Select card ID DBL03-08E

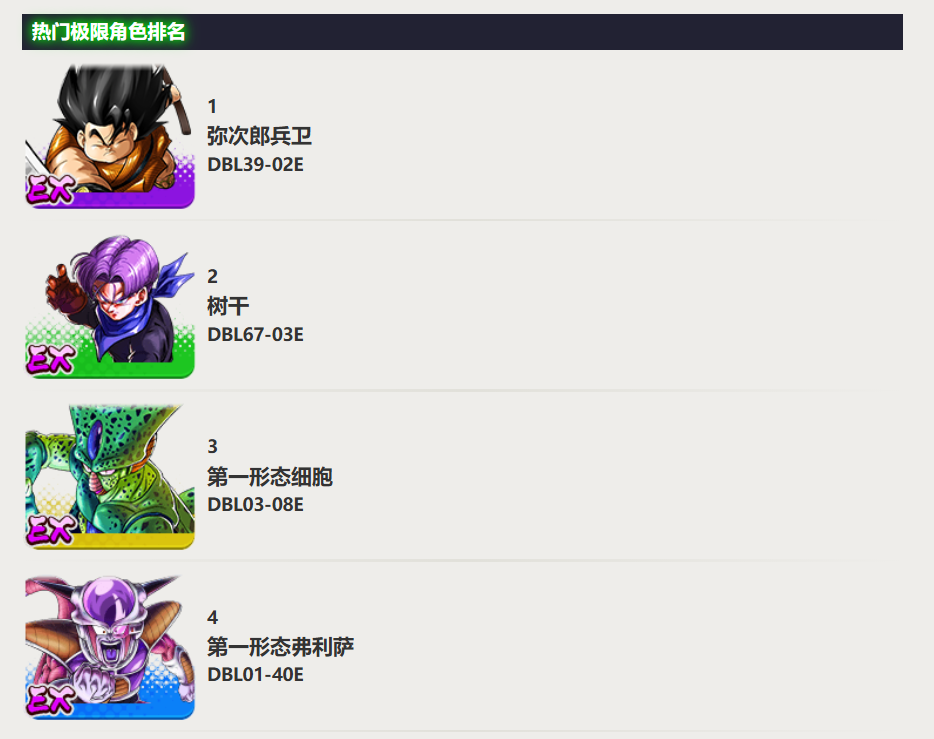point(255,505)
